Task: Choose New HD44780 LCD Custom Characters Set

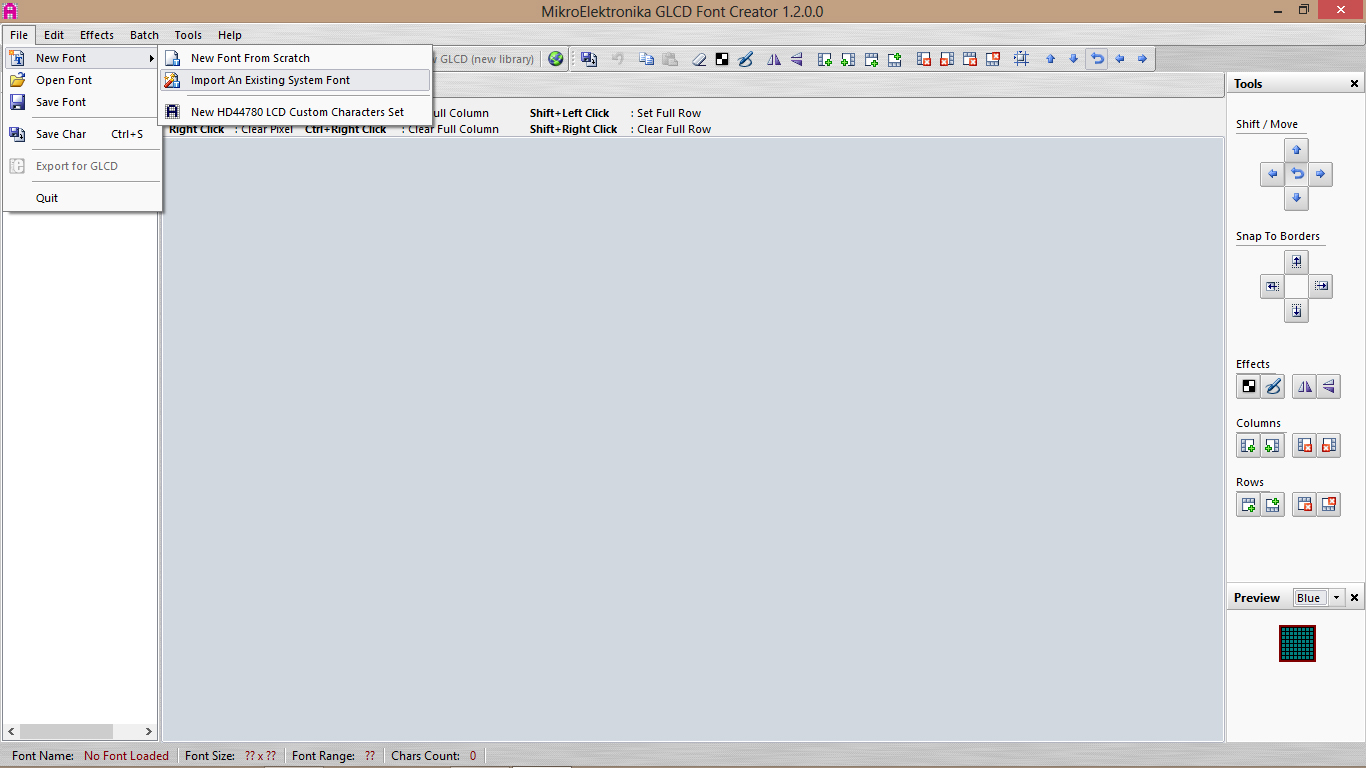Action: click(296, 112)
